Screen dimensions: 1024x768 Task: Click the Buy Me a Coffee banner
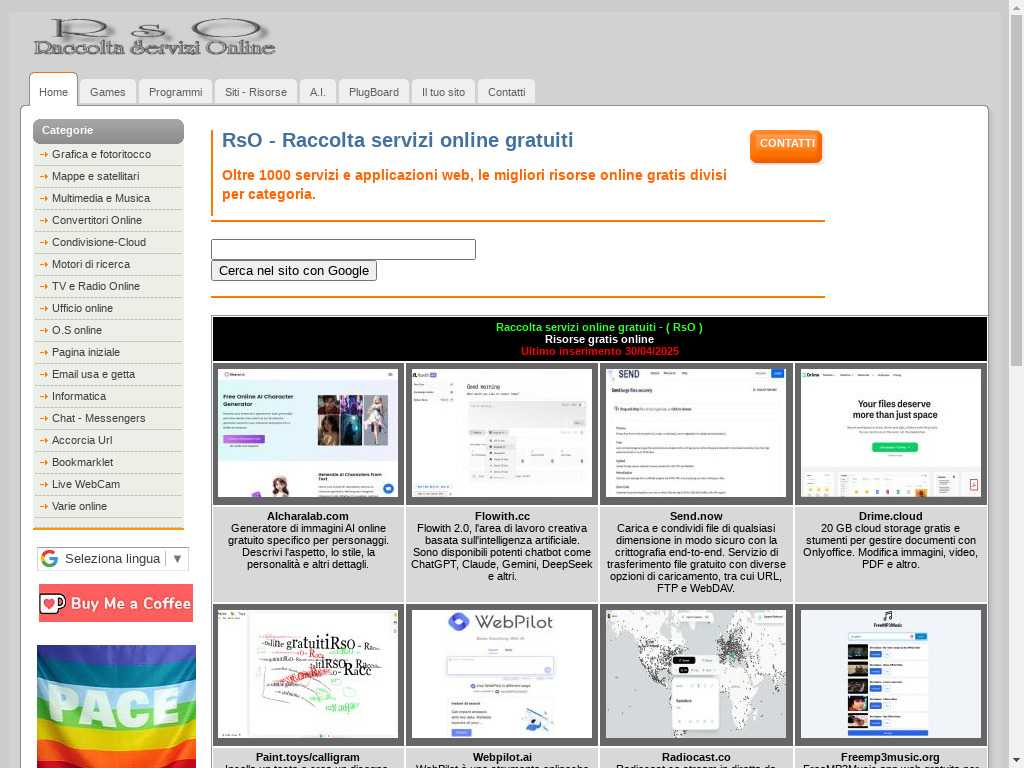pos(116,603)
